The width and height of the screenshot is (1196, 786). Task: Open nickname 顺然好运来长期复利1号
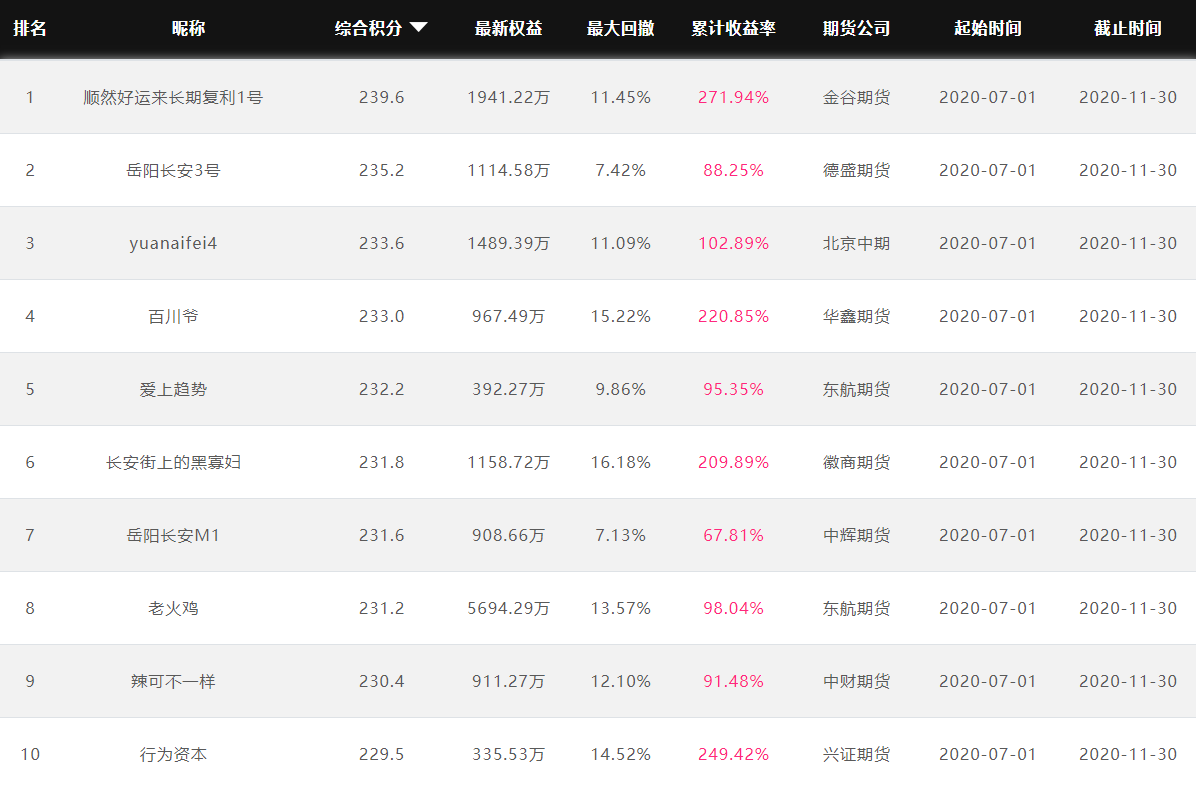173,98
